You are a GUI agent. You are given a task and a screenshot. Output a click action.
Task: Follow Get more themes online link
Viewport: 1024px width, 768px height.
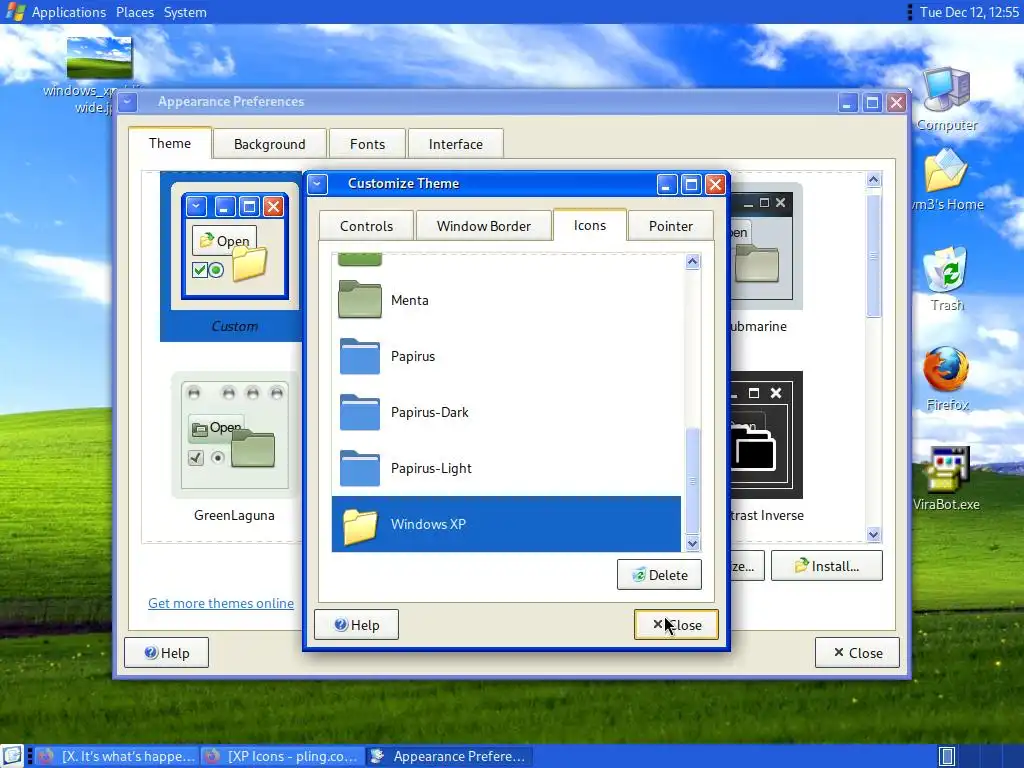pyautogui.click(x=221, y=603)
